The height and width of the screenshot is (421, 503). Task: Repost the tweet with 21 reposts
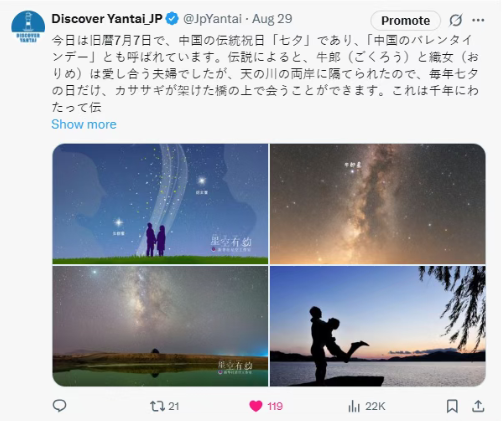tap(164, 406)
